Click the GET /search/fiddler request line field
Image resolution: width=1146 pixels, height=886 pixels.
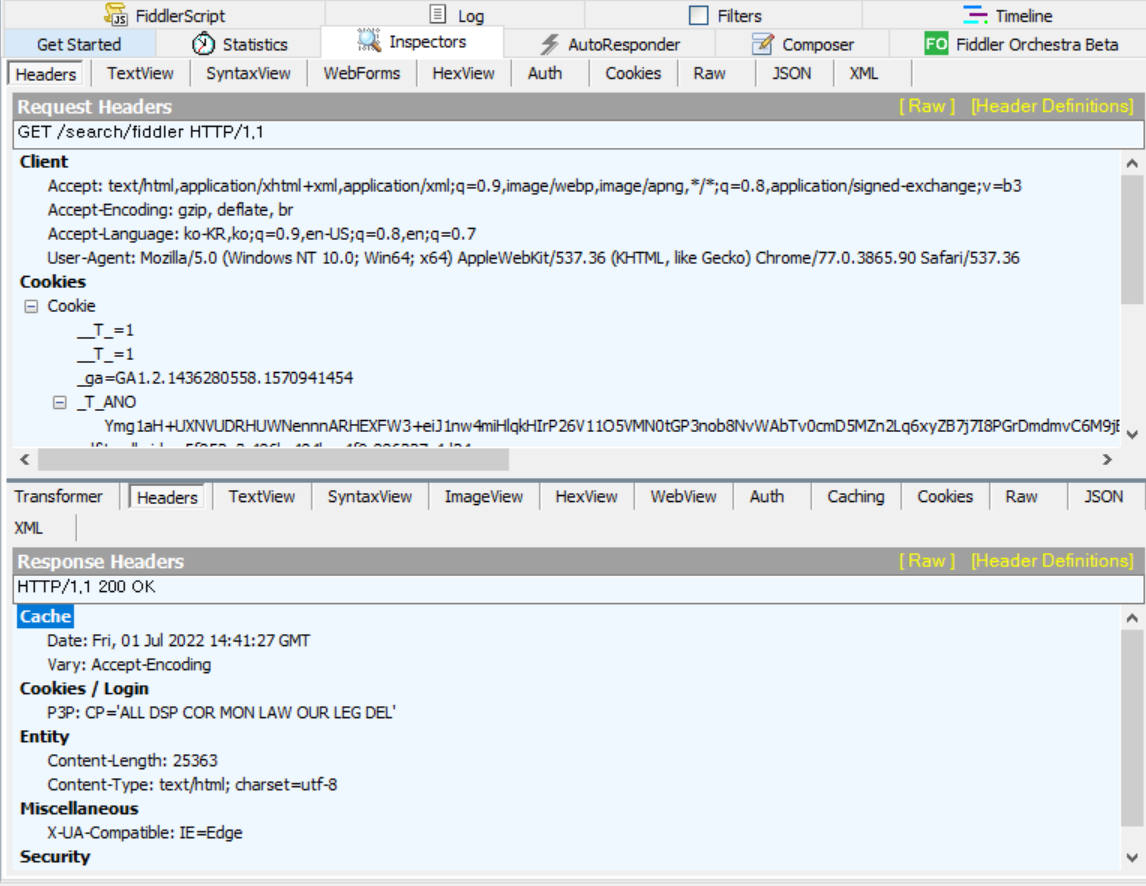point(578,133)
